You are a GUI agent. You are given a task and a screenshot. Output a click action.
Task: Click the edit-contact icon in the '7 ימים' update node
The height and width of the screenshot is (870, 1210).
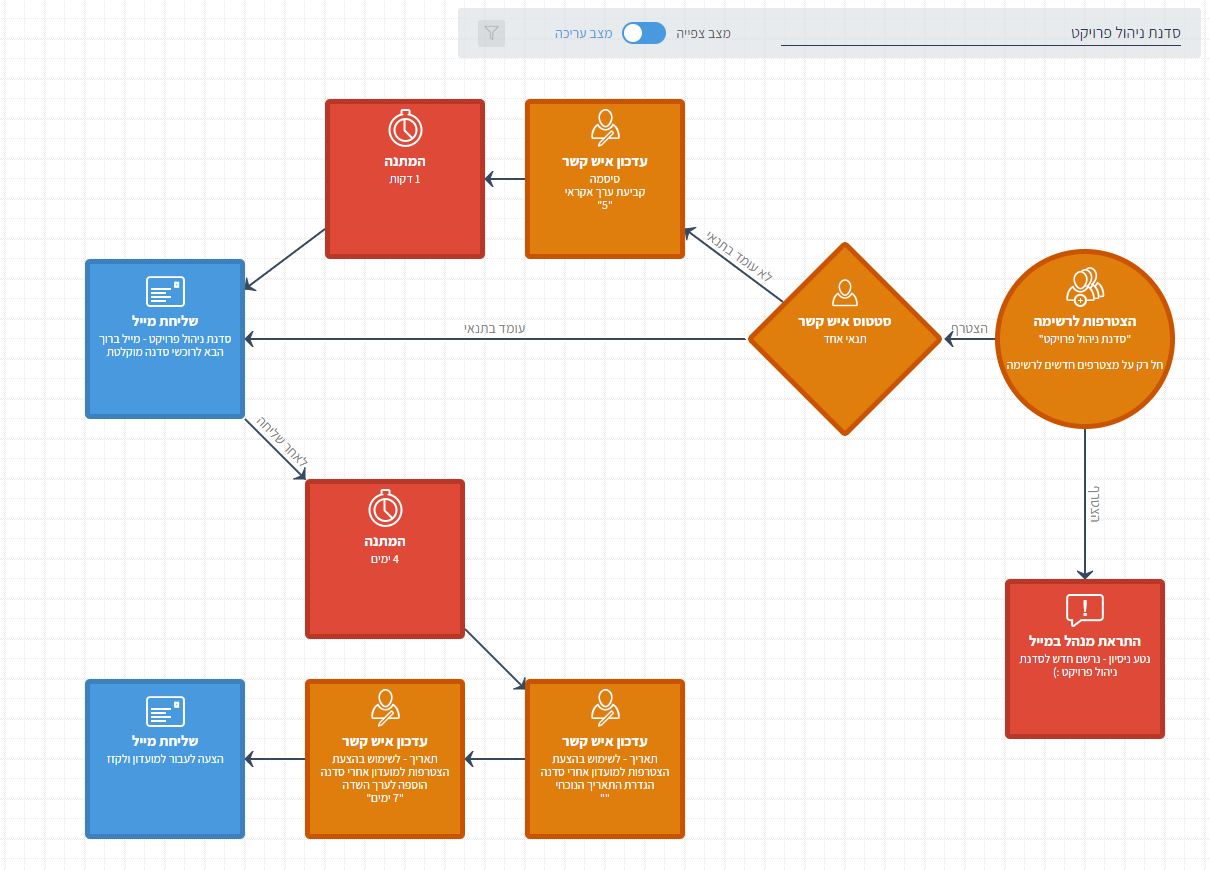click(385, 708)
